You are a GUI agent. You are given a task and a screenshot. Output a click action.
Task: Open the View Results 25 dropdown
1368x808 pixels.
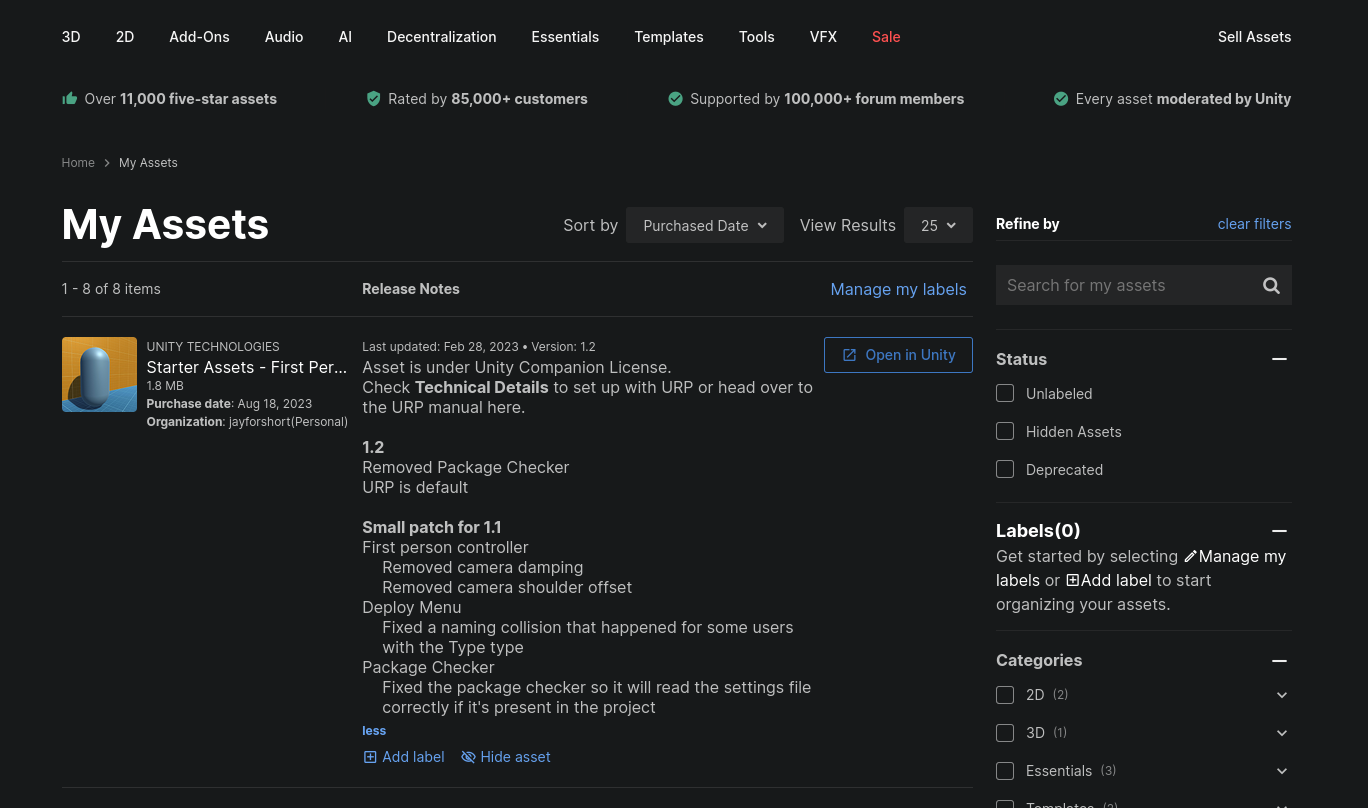(937, 226)
